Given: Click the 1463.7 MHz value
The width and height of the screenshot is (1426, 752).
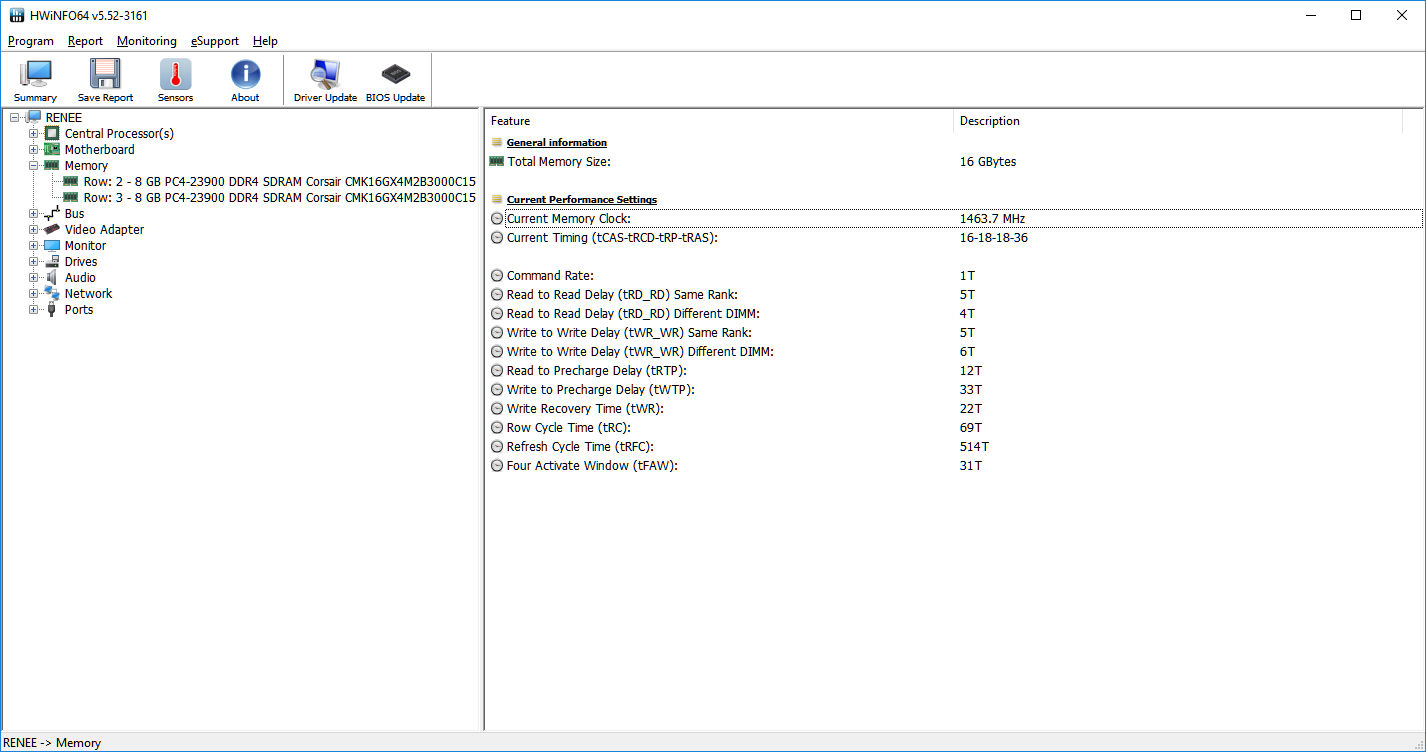Looking at the screenshot, I should click(x=992, y=218).
